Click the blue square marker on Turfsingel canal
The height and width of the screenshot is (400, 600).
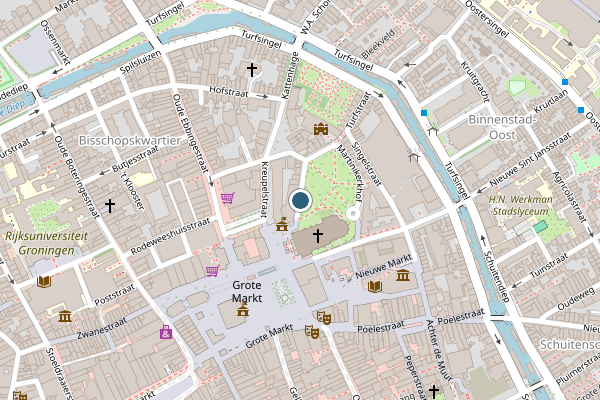click(x=424, y=113)
